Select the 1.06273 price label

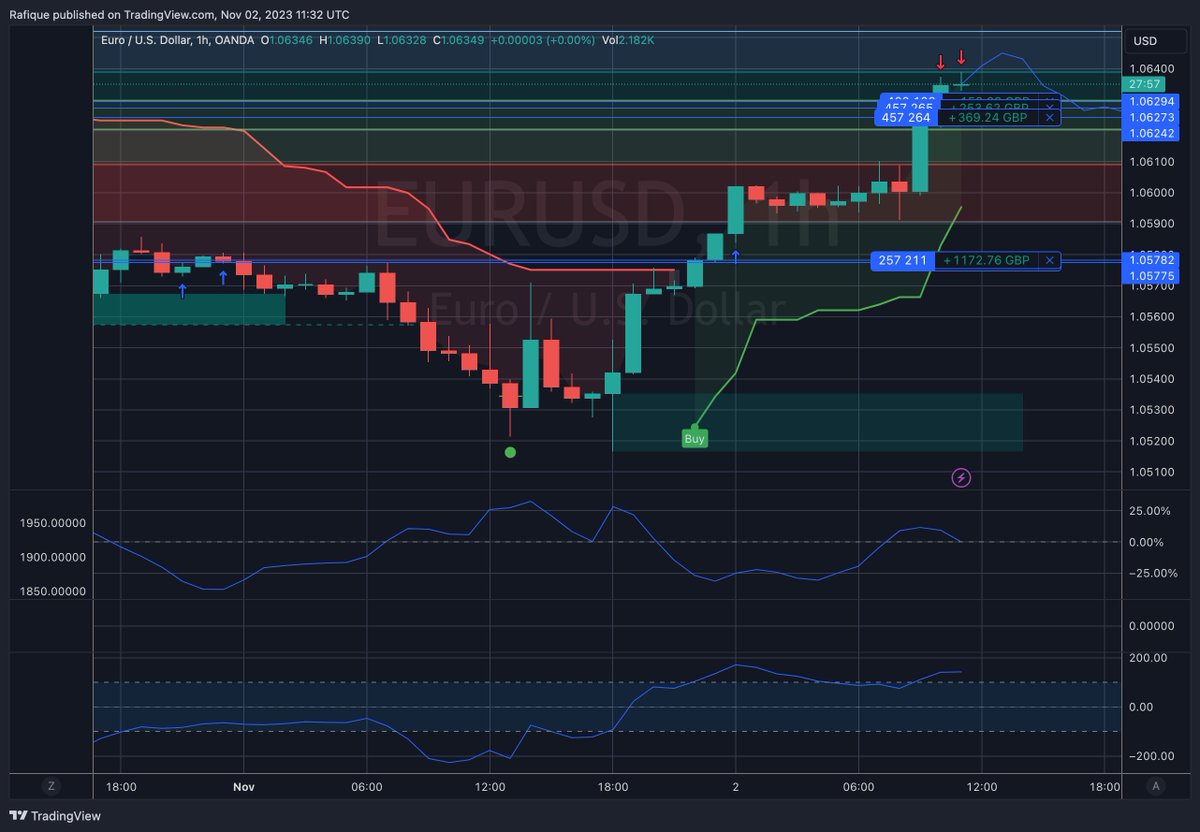pos(1152,117)
